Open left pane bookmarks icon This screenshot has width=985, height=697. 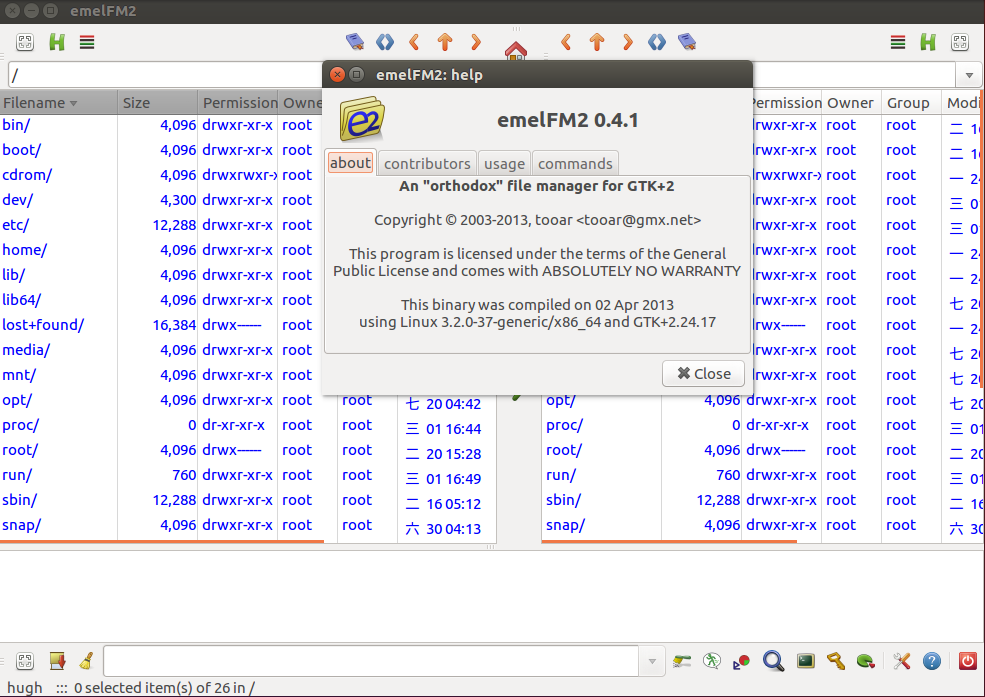(354, 42)
